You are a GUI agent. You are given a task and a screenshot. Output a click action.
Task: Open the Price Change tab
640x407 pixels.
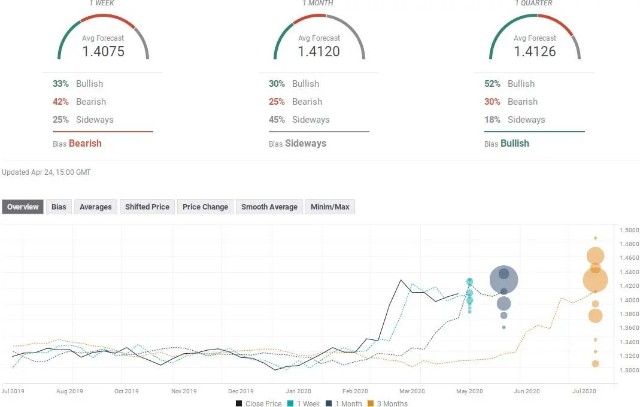[x=205, y=207]
